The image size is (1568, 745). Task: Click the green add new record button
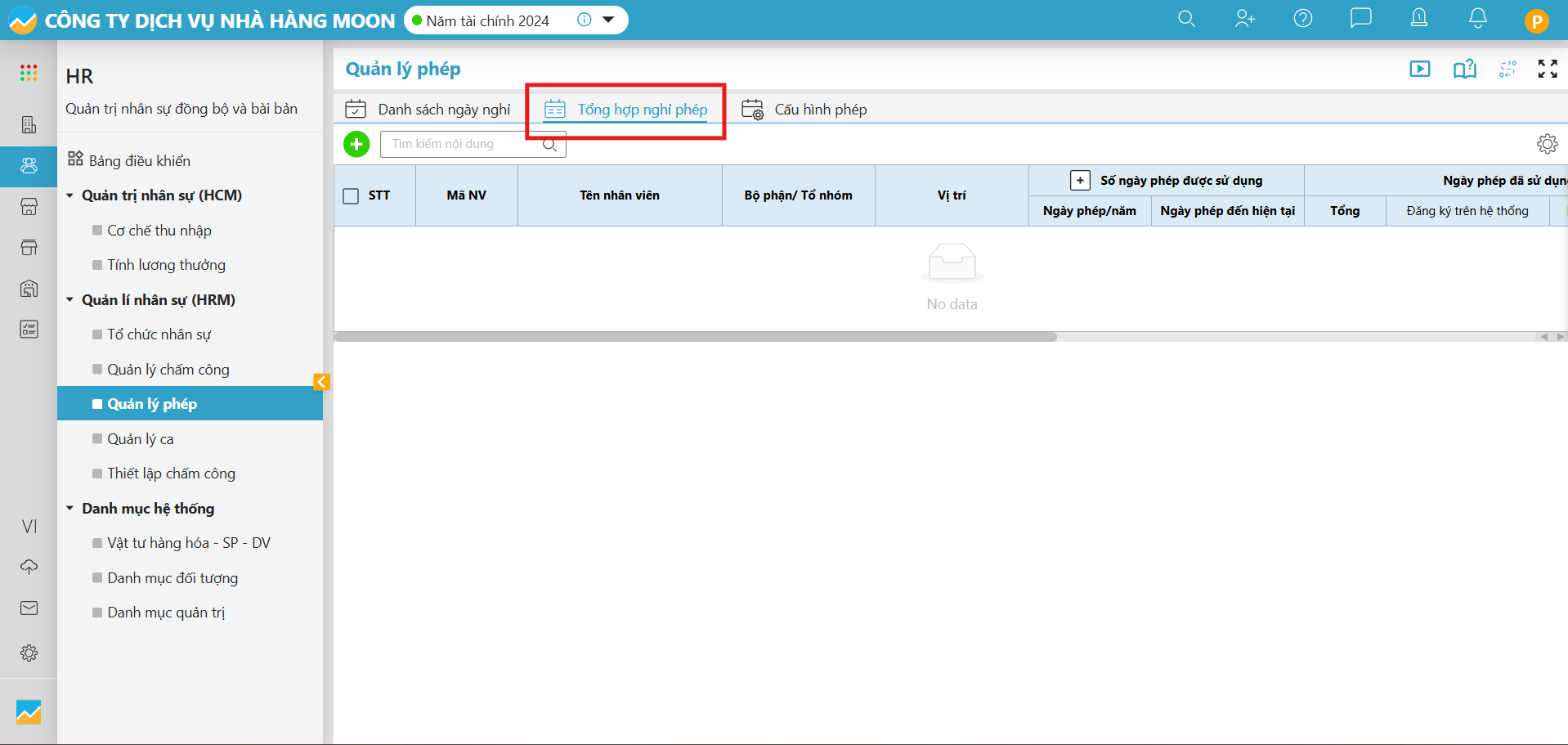356,145
